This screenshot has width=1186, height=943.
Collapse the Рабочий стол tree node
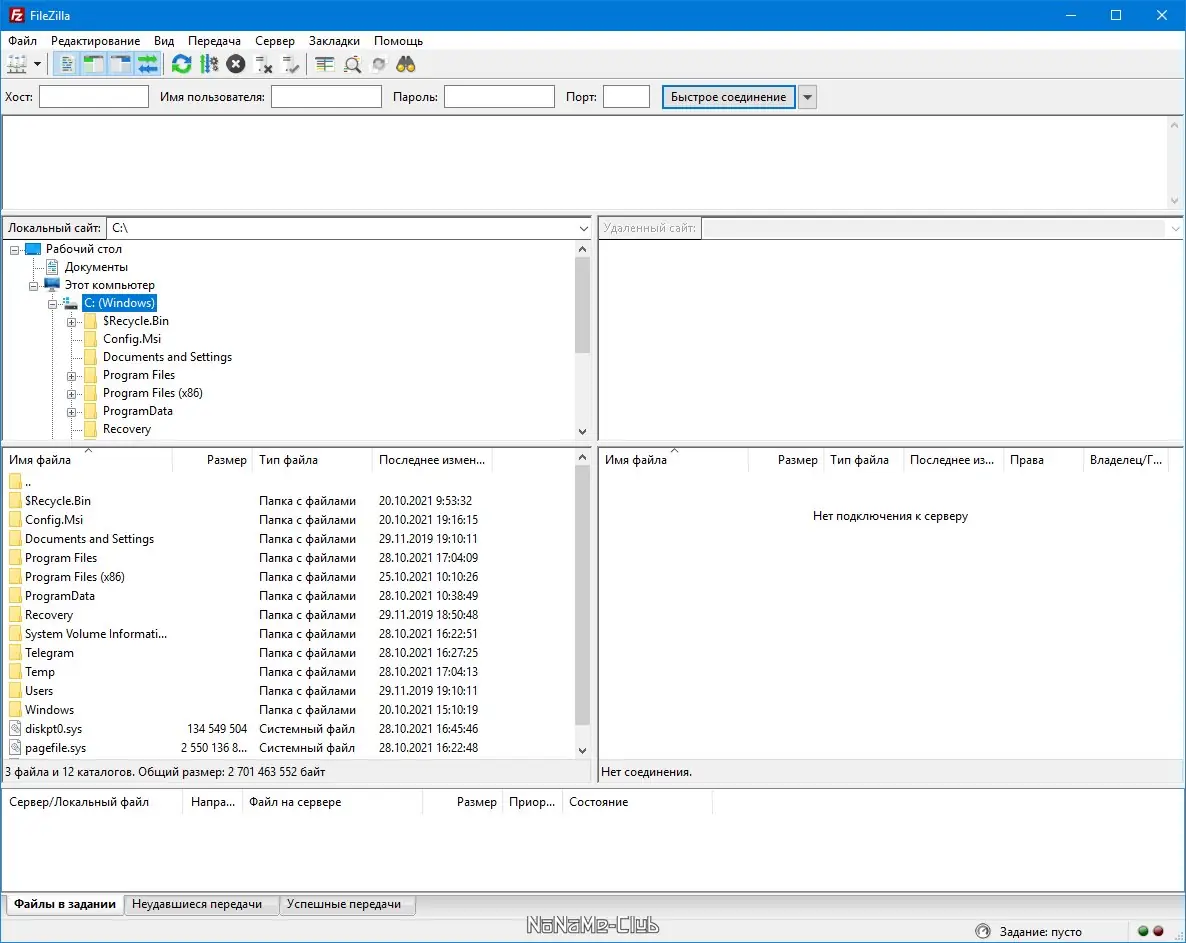click(x=14, y=250)
